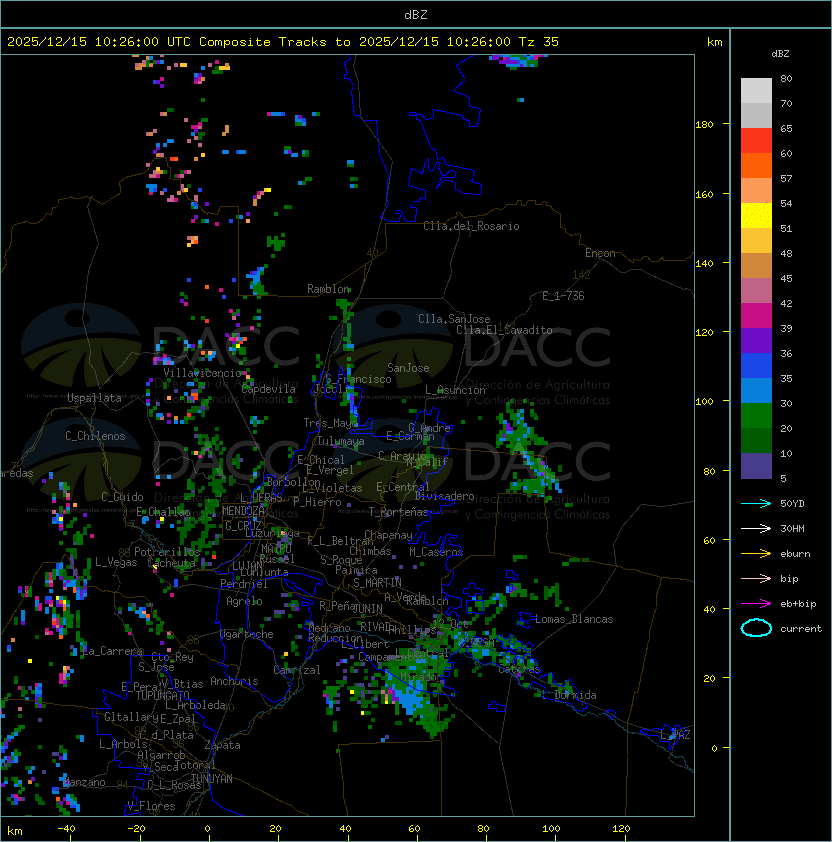Click the Divisadero label on the map

coord(444,496)
